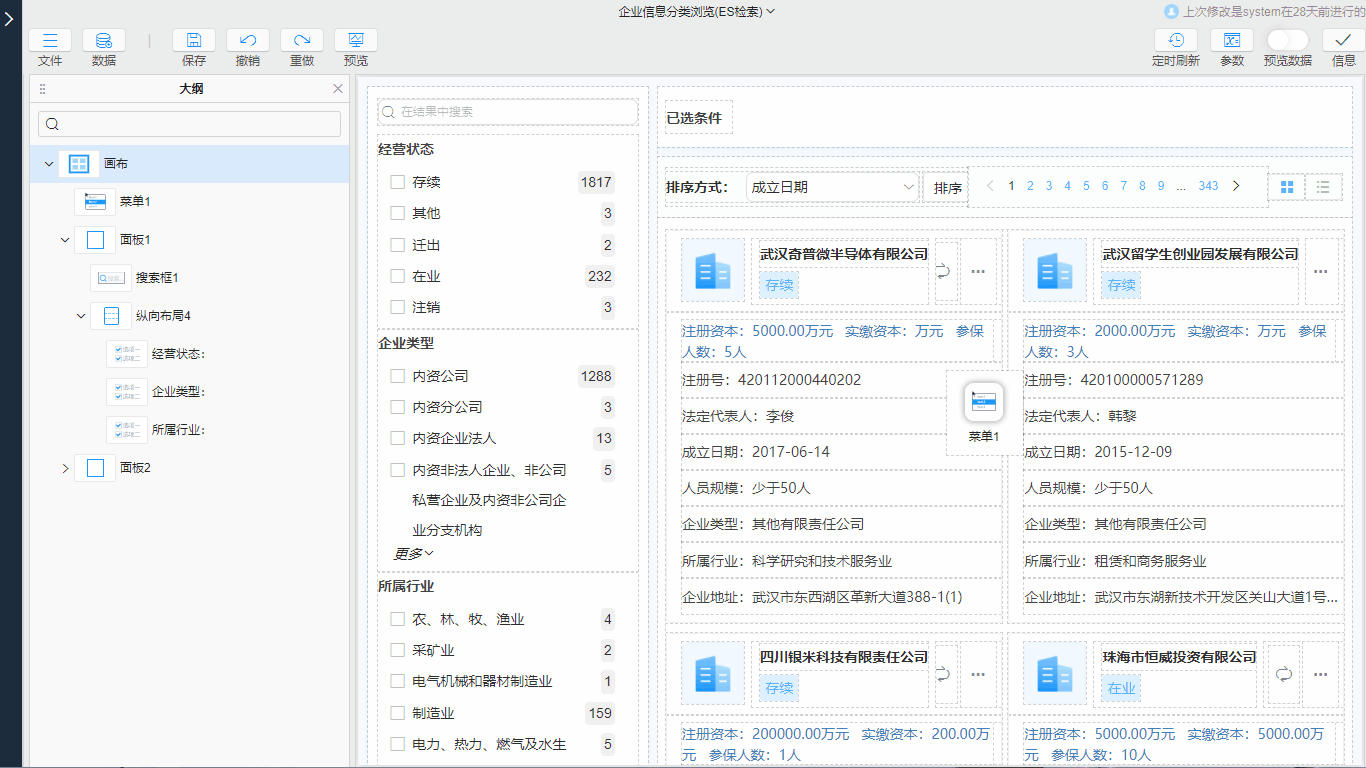
Task: Open the 成立日期 sort dropdown
Action: (x=832, y=187)
